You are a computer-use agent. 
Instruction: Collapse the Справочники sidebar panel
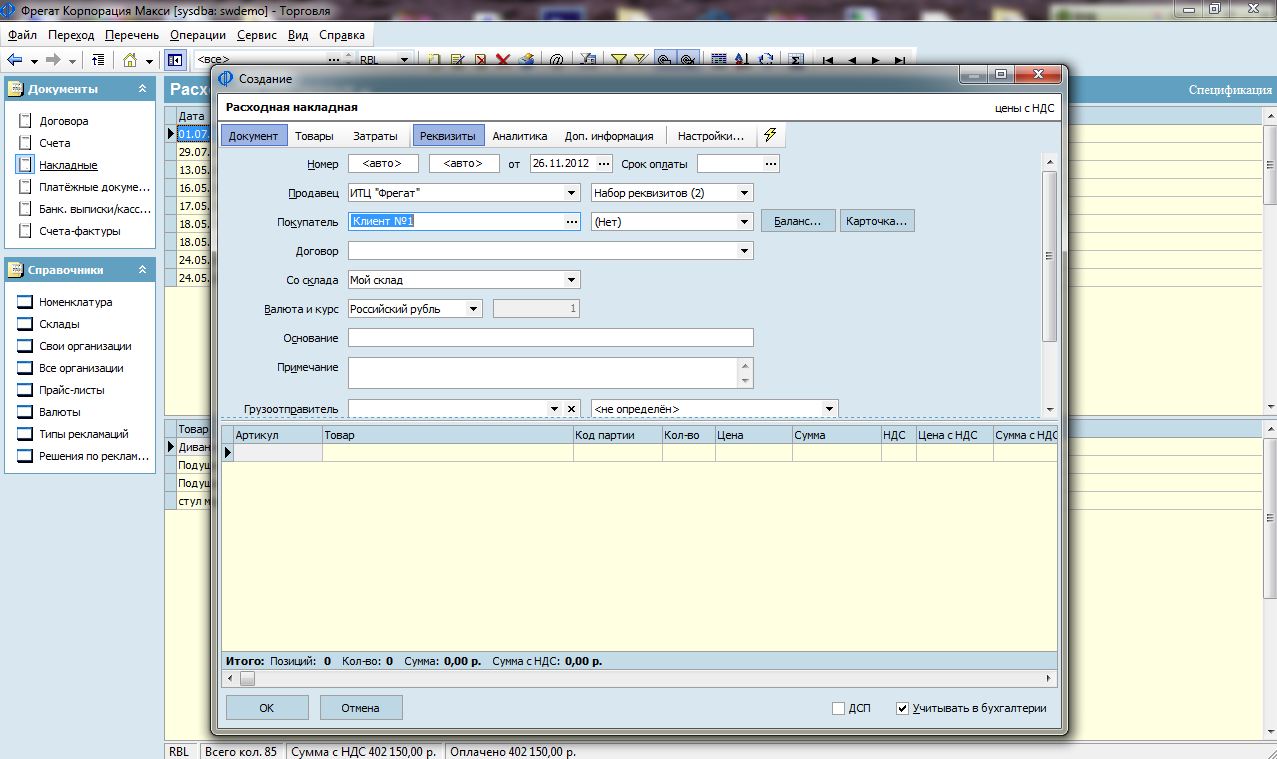pos(142,270)
